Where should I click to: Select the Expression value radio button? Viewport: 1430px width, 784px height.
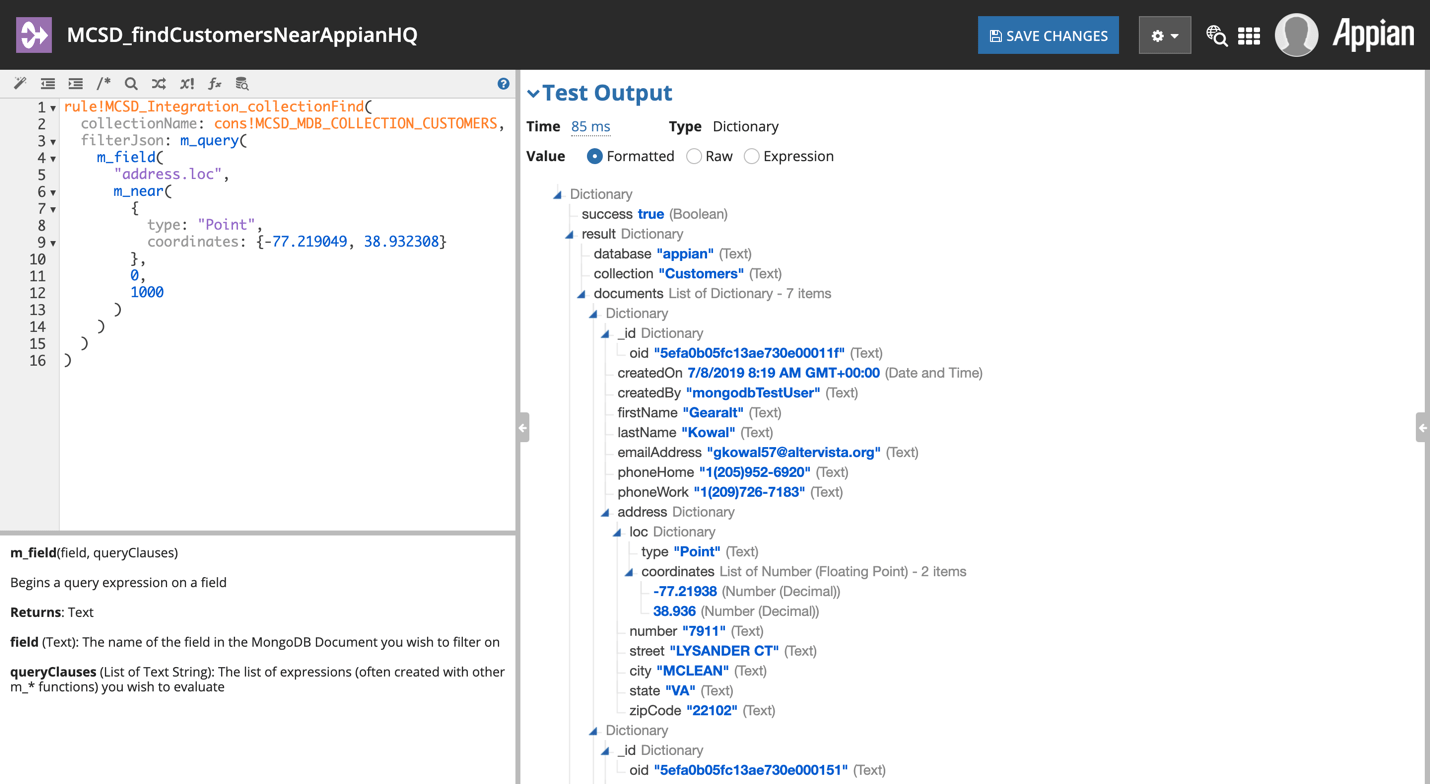click(x=751, y=156)
